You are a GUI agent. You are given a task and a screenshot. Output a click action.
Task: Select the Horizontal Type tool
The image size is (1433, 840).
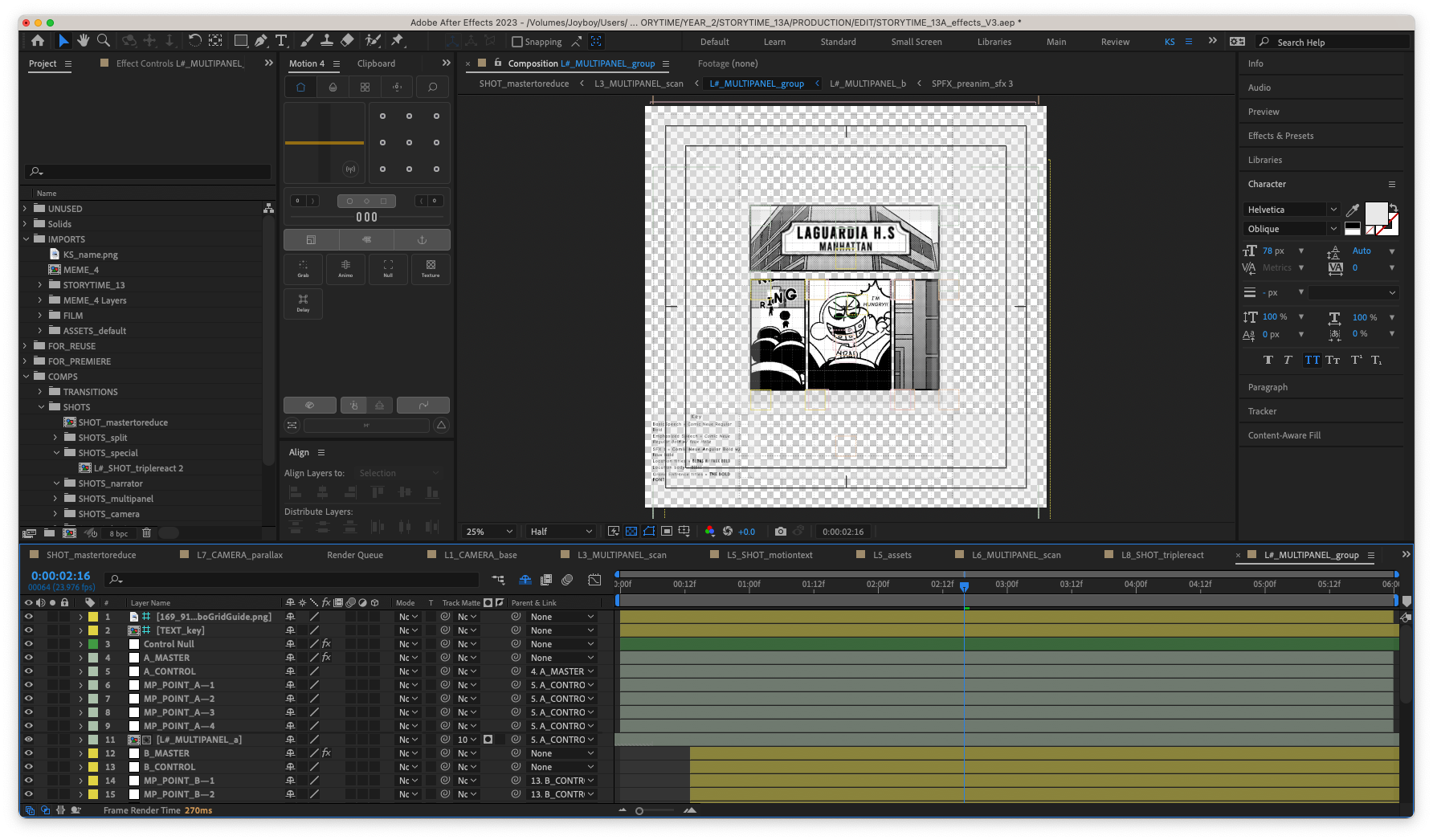coord(281,41)
